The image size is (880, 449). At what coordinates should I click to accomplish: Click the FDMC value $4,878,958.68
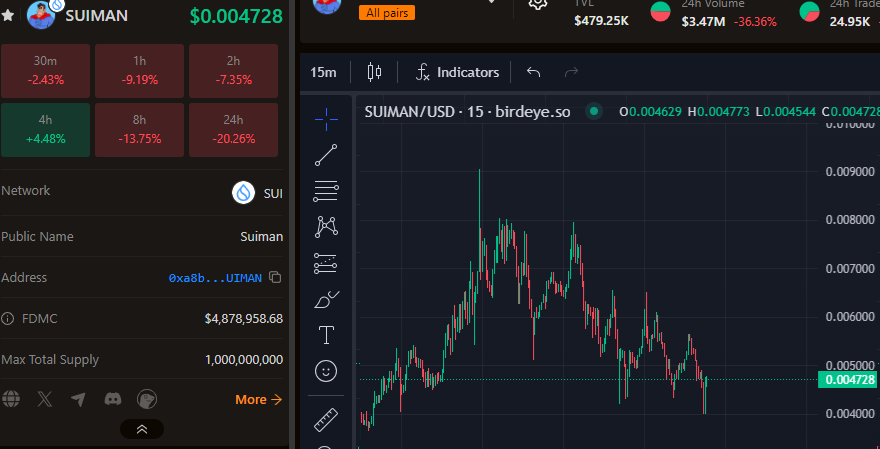(244, 319)
